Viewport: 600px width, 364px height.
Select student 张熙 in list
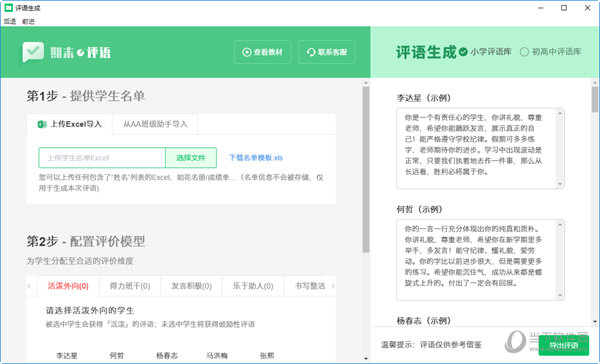pos(267,356)
